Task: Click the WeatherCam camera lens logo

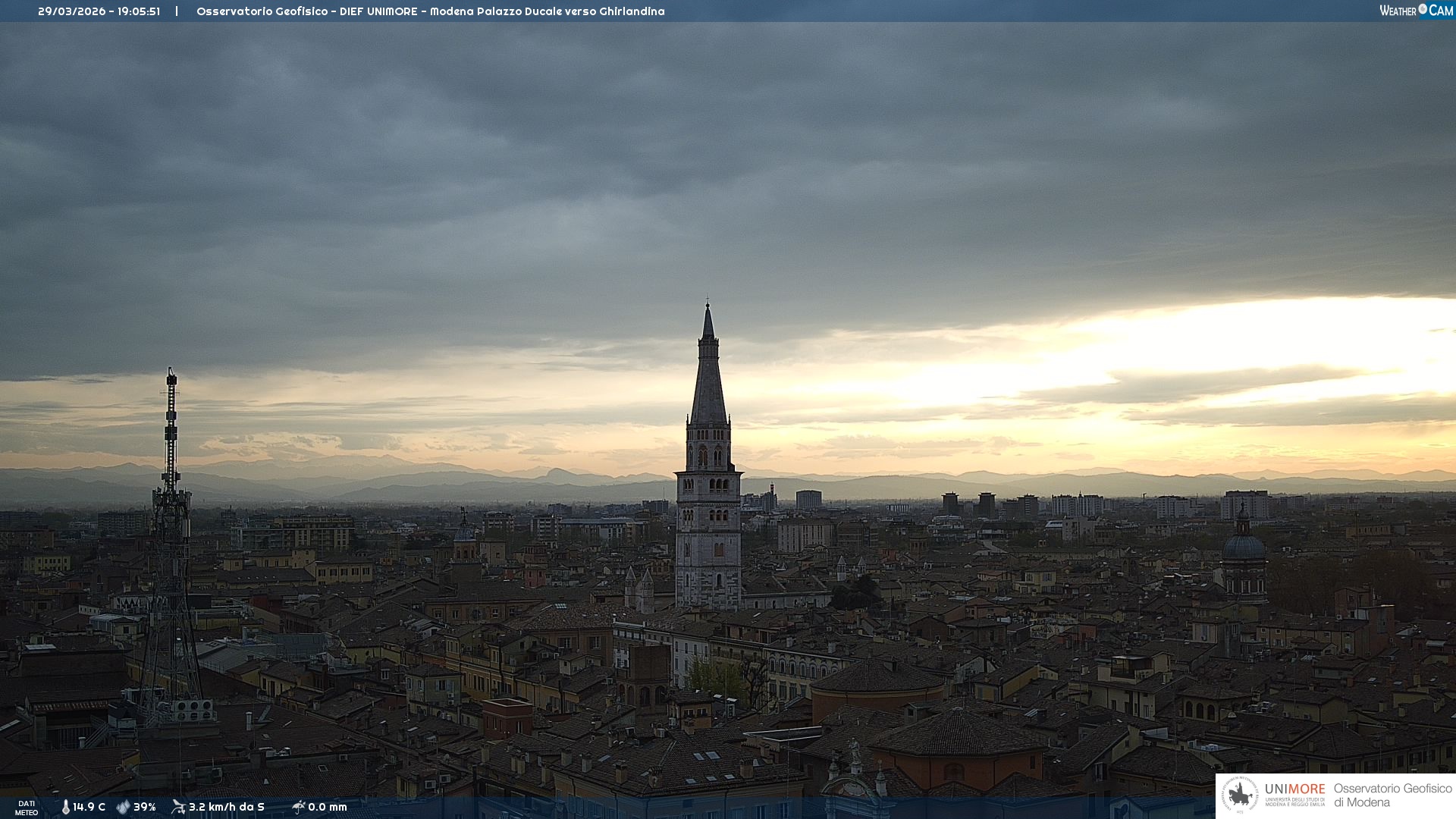Action: [1423, 9]
